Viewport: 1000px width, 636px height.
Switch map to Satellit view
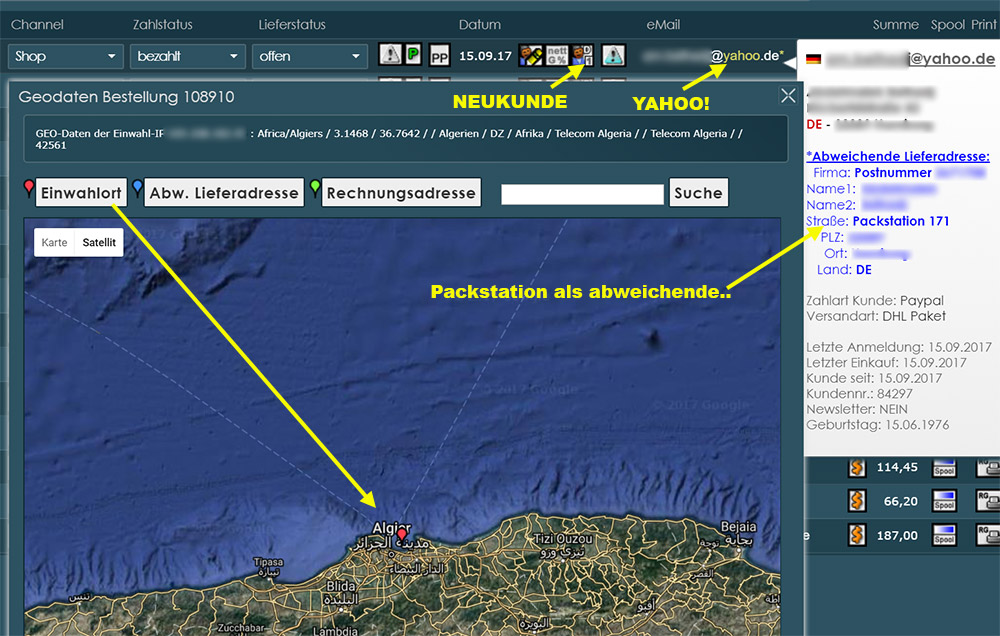coord(99,242)
